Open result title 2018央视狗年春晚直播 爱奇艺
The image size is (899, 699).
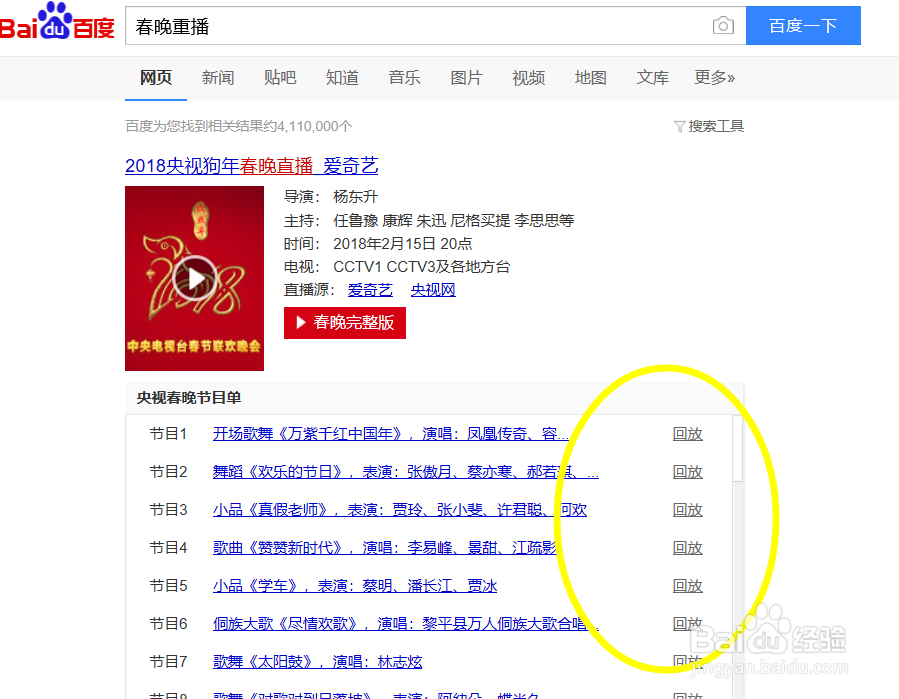pyautogui.click(x=252, y=166)
